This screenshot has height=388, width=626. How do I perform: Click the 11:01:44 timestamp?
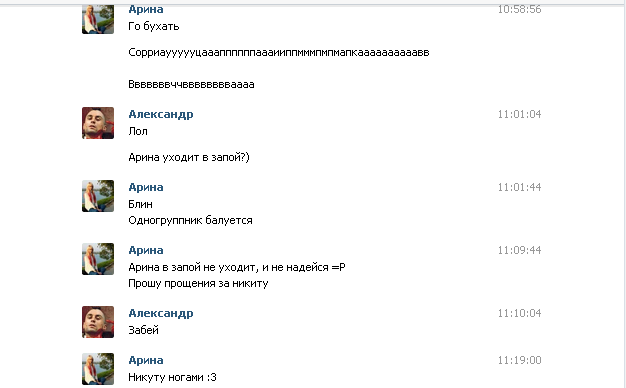pyautogui.click(x=519, y=187)
